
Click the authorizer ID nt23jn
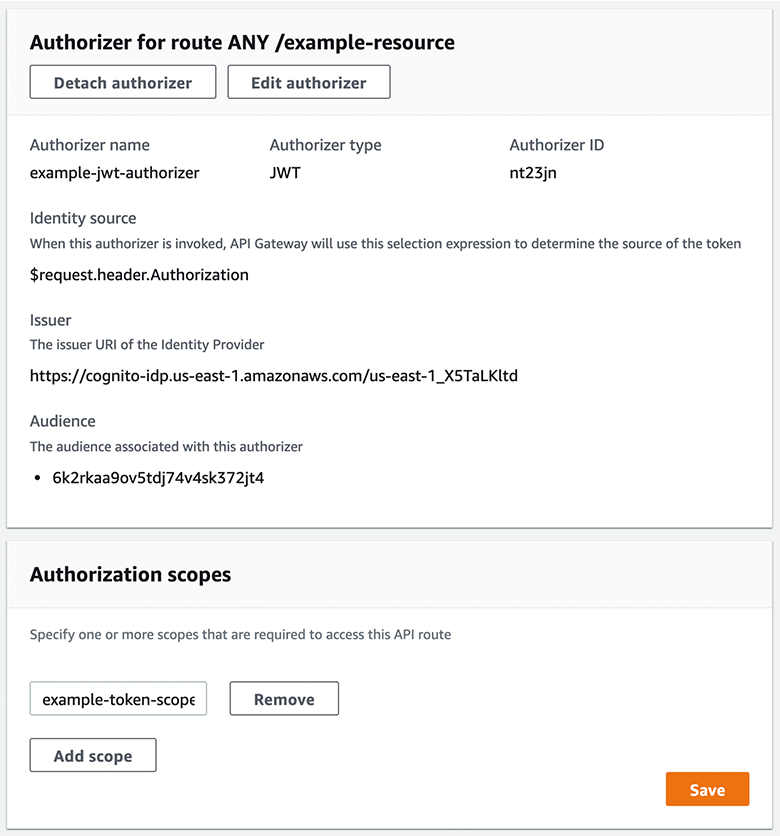point(534,173)
